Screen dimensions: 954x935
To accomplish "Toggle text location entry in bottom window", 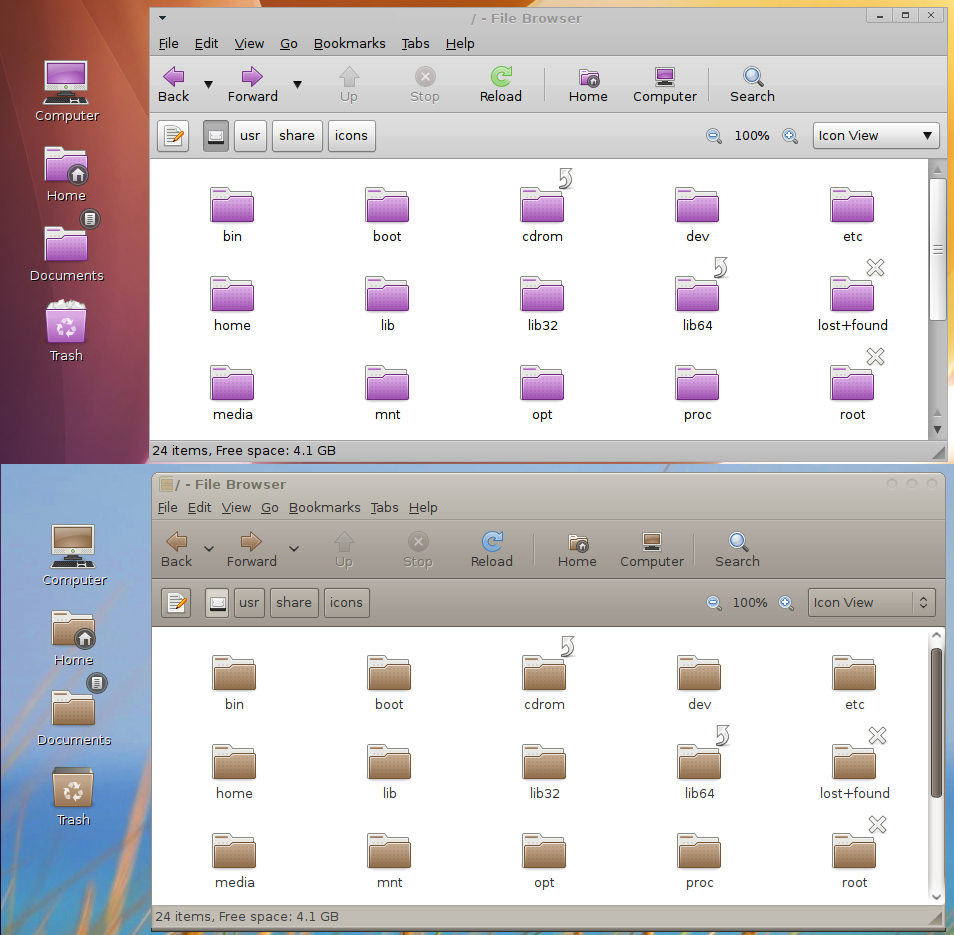I will coord(176,603).
